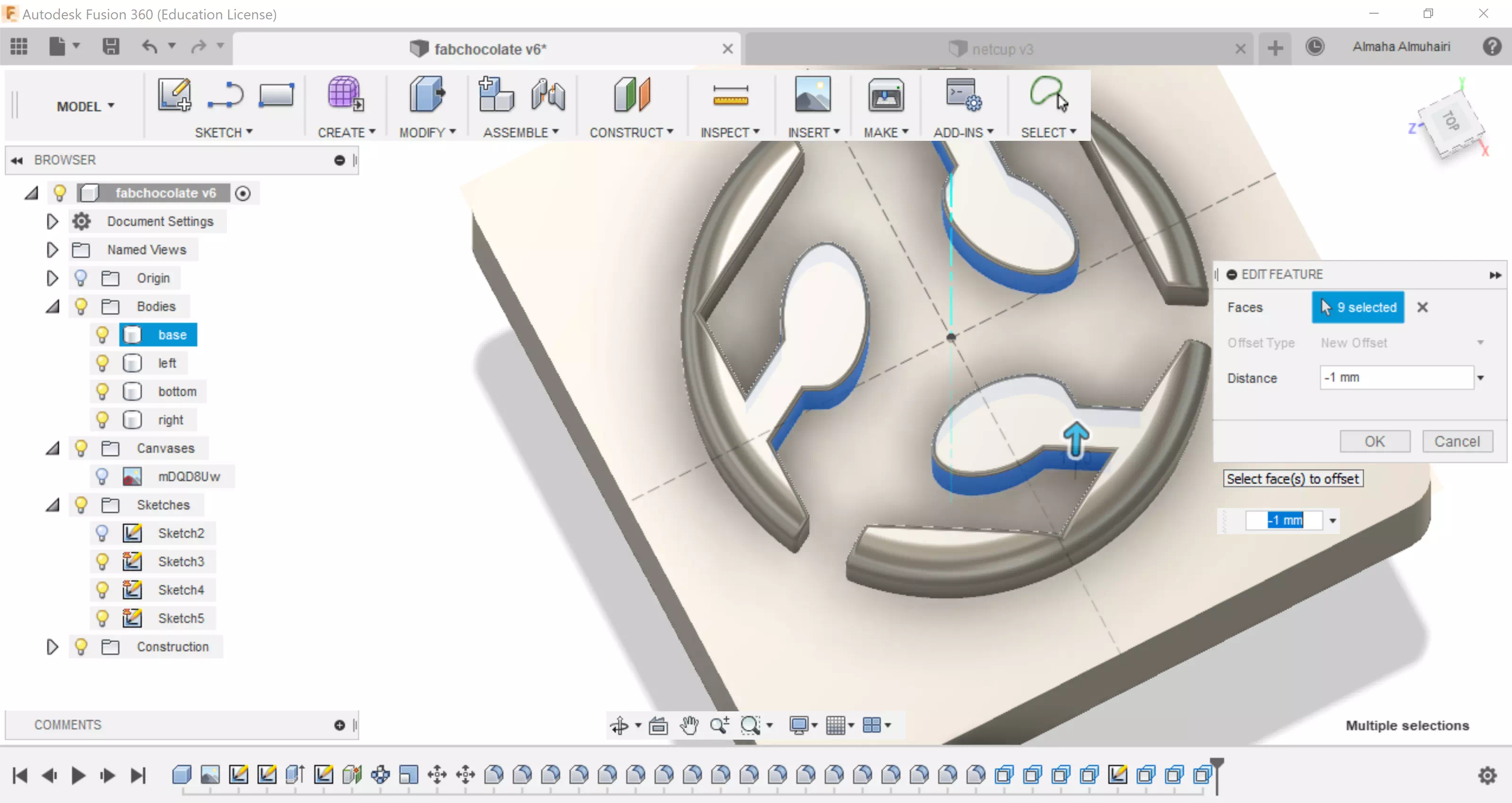The height and width of the screenshot is (803, 1512).
Task: Collapse the Bodies folder
Action: (52, 306)
